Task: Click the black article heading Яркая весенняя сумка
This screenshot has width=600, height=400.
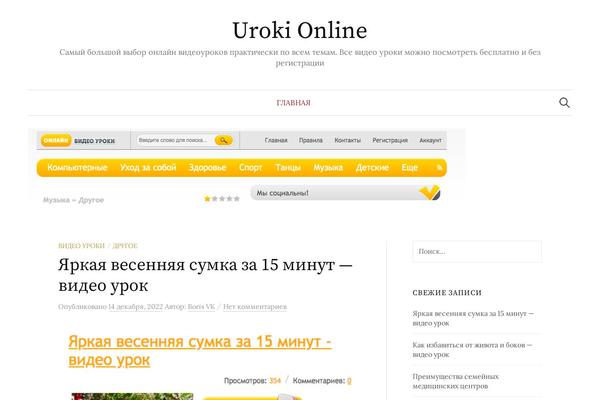Action: 205,275
